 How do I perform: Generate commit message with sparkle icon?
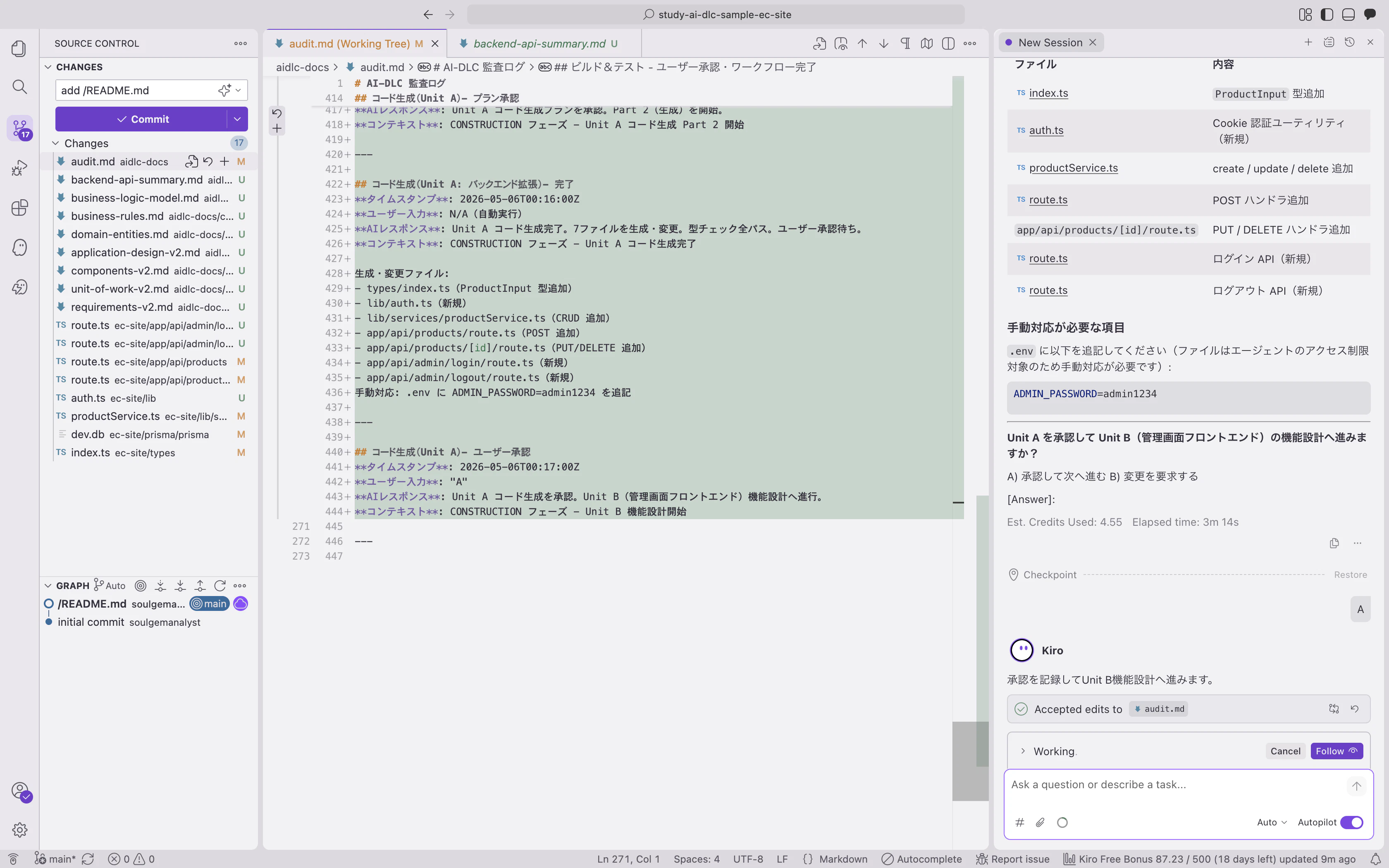coord(224,90)
